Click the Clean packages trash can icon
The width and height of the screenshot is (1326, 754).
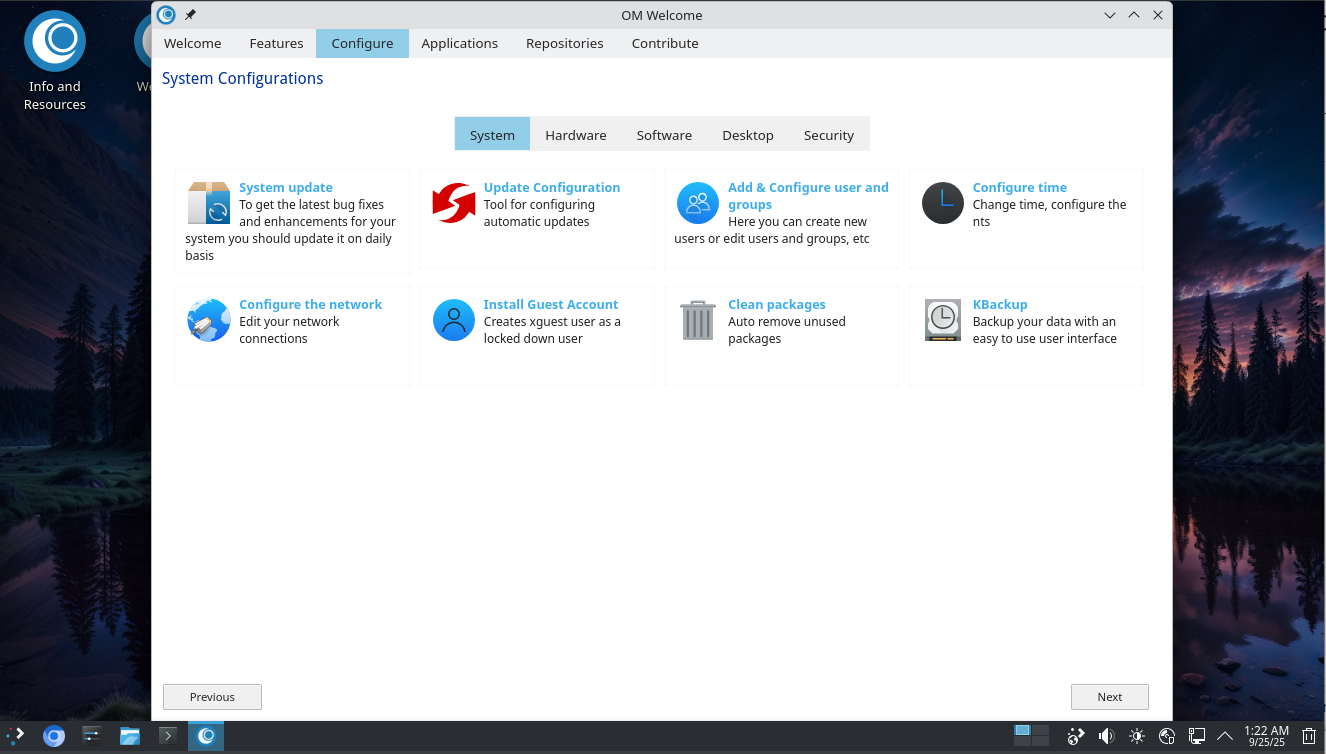point(697,321)
